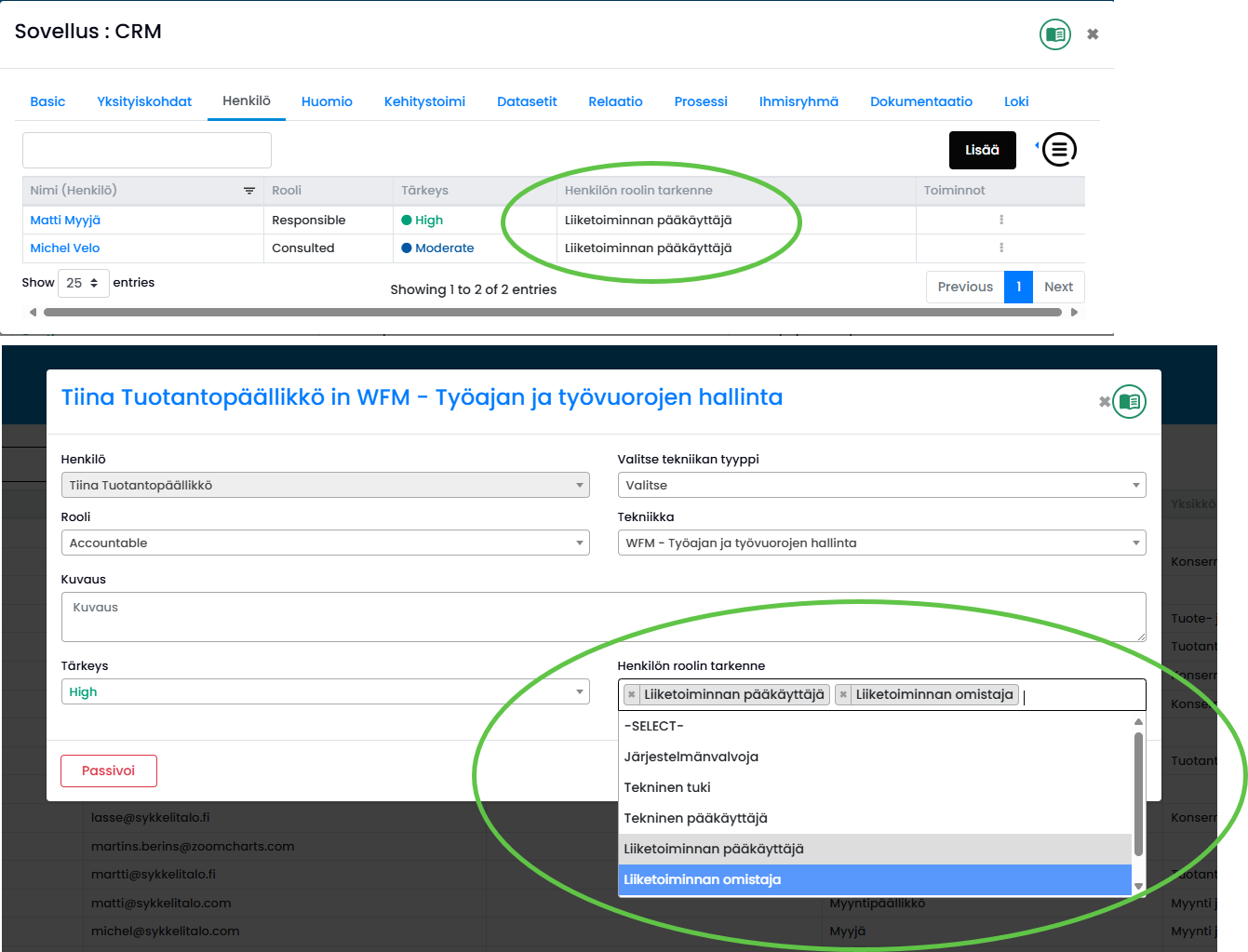
Task: Click dropdown list scrollbar down arrow
Action: 1138,886
